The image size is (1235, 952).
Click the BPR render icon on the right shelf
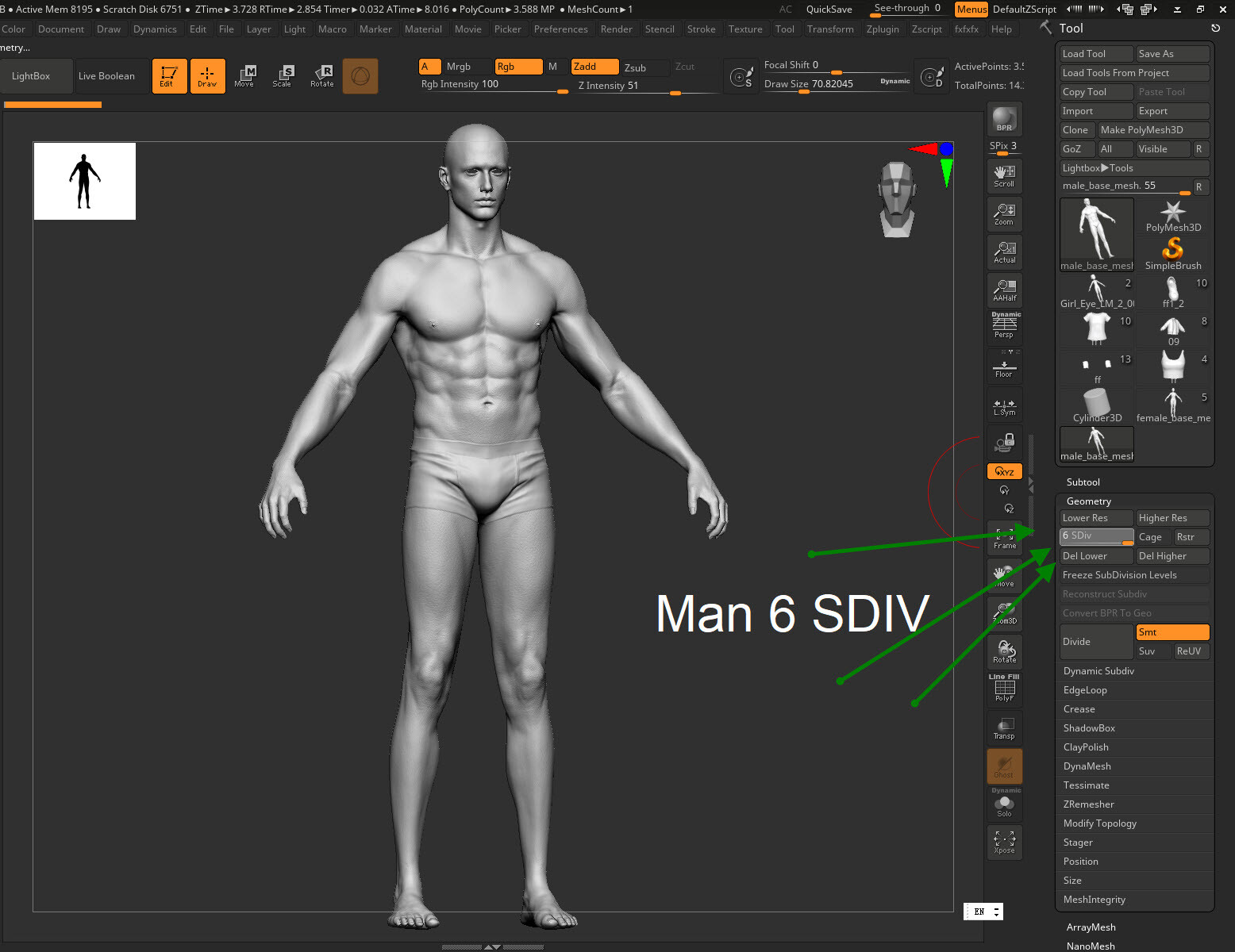pyautogui.click(x=1003, y=119)
